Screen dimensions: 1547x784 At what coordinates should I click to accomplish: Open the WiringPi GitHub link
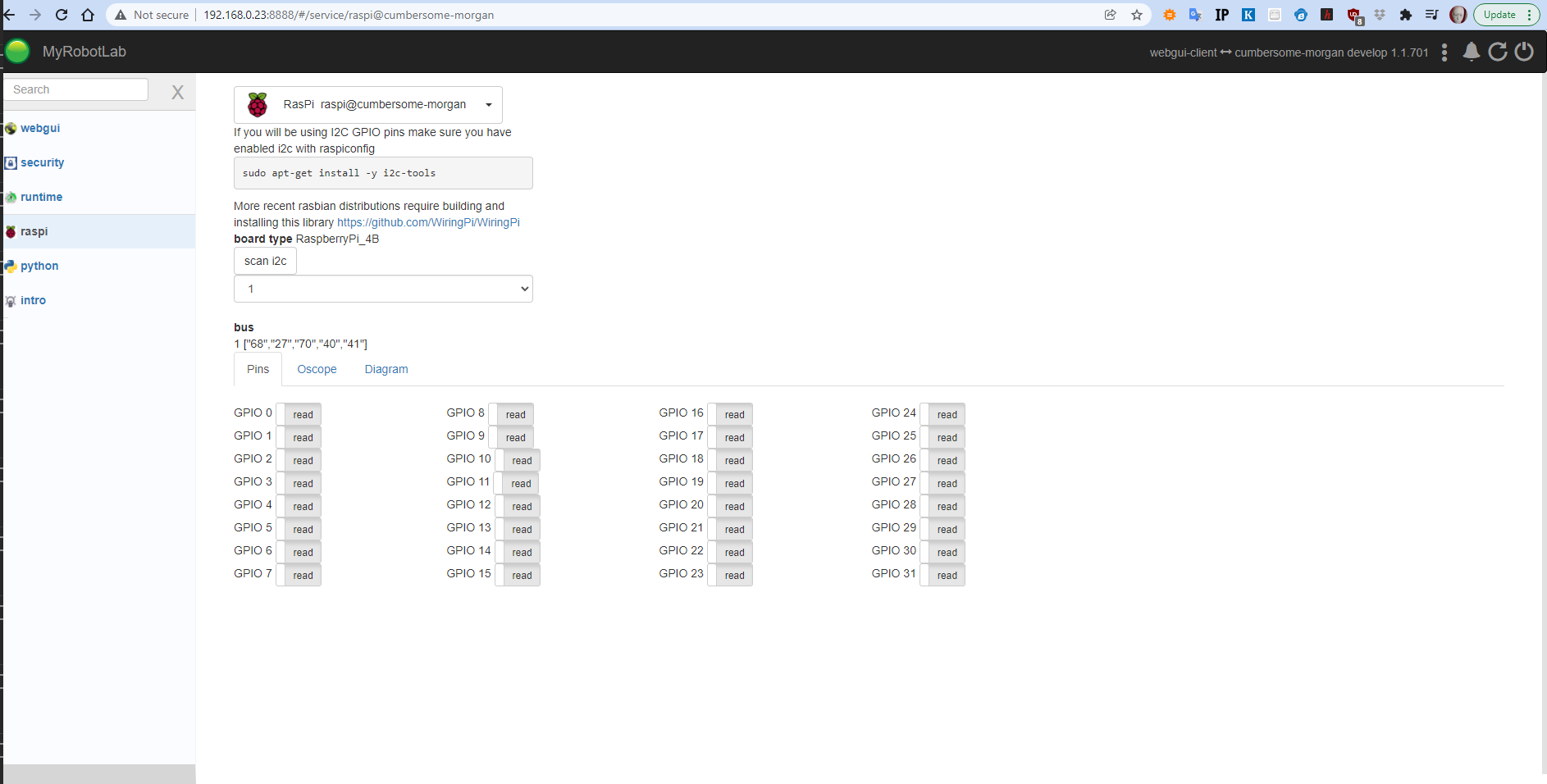[x=427, y=222]
